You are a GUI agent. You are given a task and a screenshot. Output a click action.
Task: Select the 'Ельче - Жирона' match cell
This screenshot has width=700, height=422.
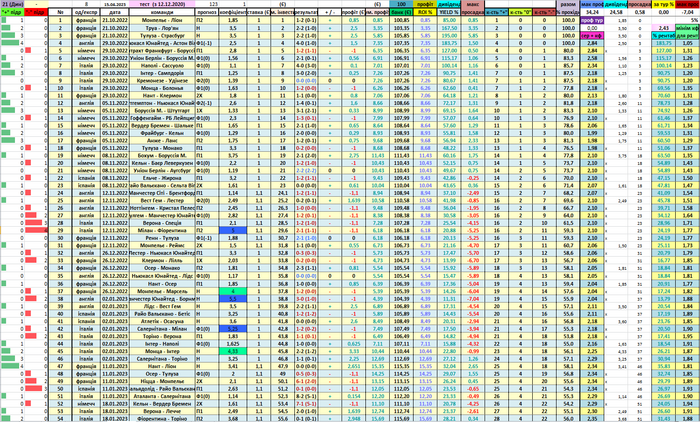162,178
